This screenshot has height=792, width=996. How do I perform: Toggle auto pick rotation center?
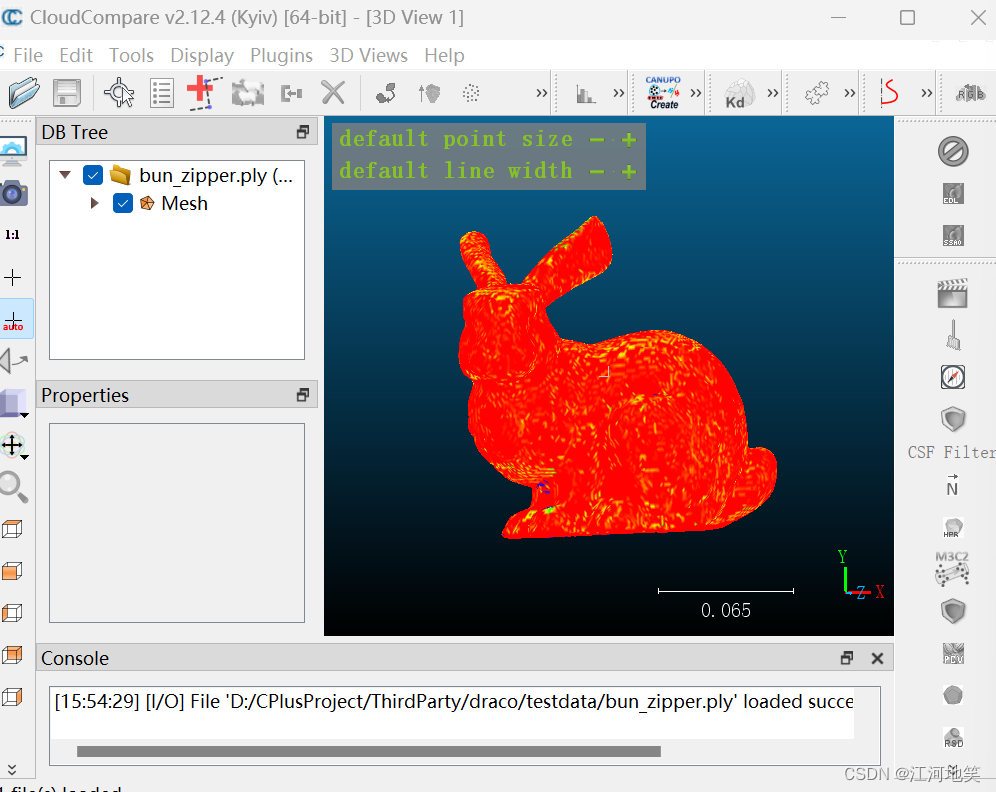[13, 319]
